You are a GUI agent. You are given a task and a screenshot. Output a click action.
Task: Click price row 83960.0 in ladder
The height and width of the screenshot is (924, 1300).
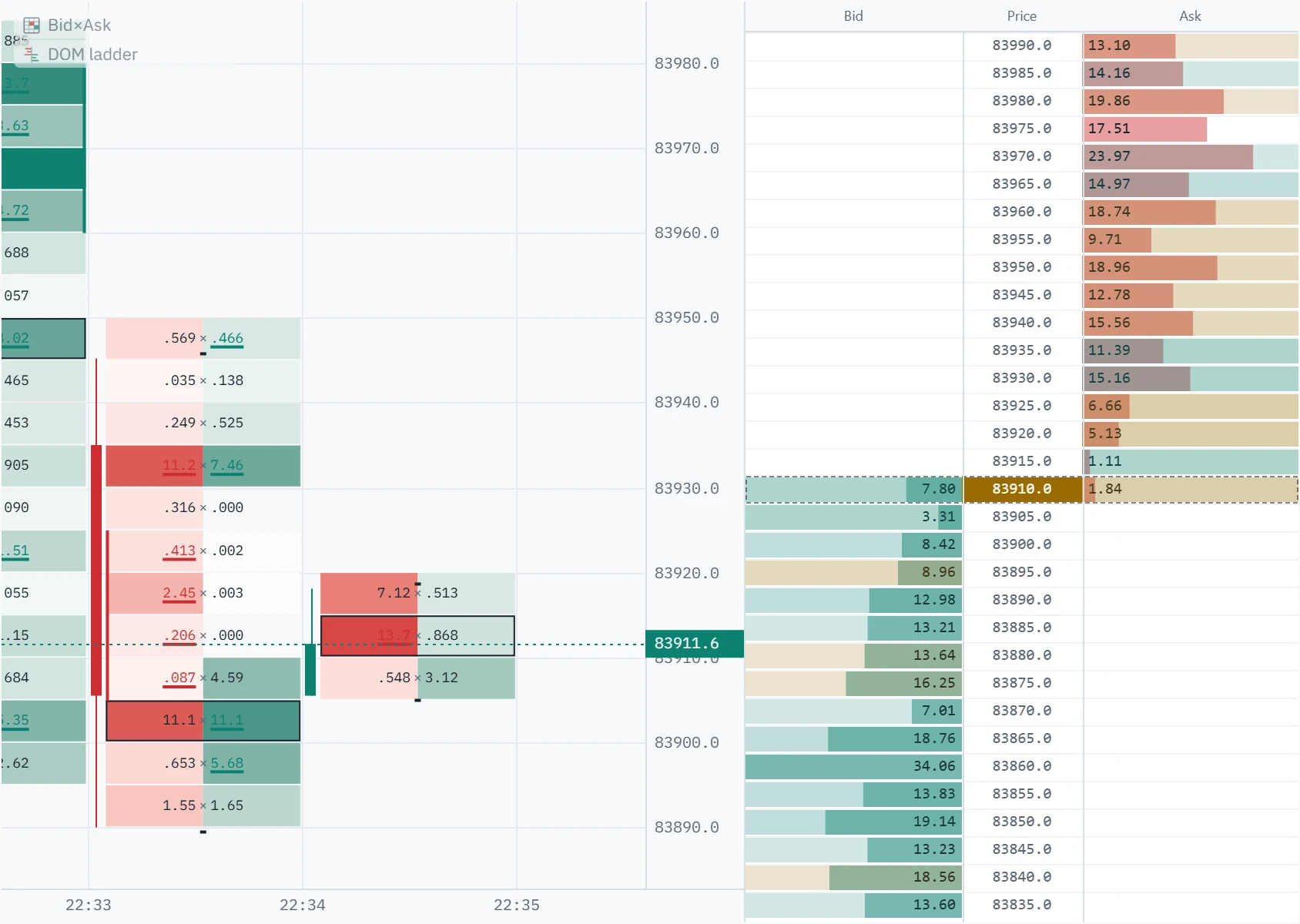coord(1022,212)
